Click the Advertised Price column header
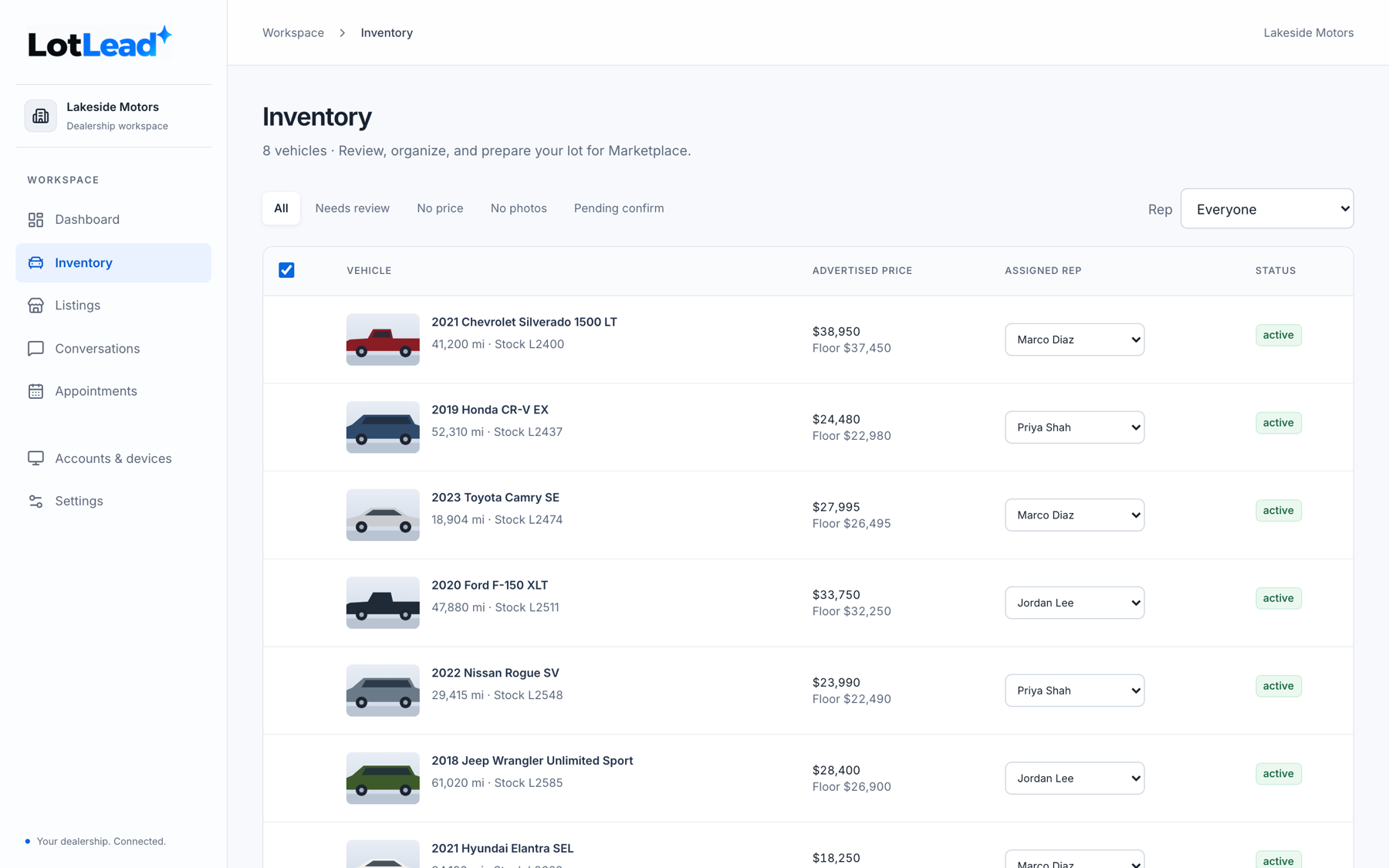 pyautogui.click(x=862, y=271)
